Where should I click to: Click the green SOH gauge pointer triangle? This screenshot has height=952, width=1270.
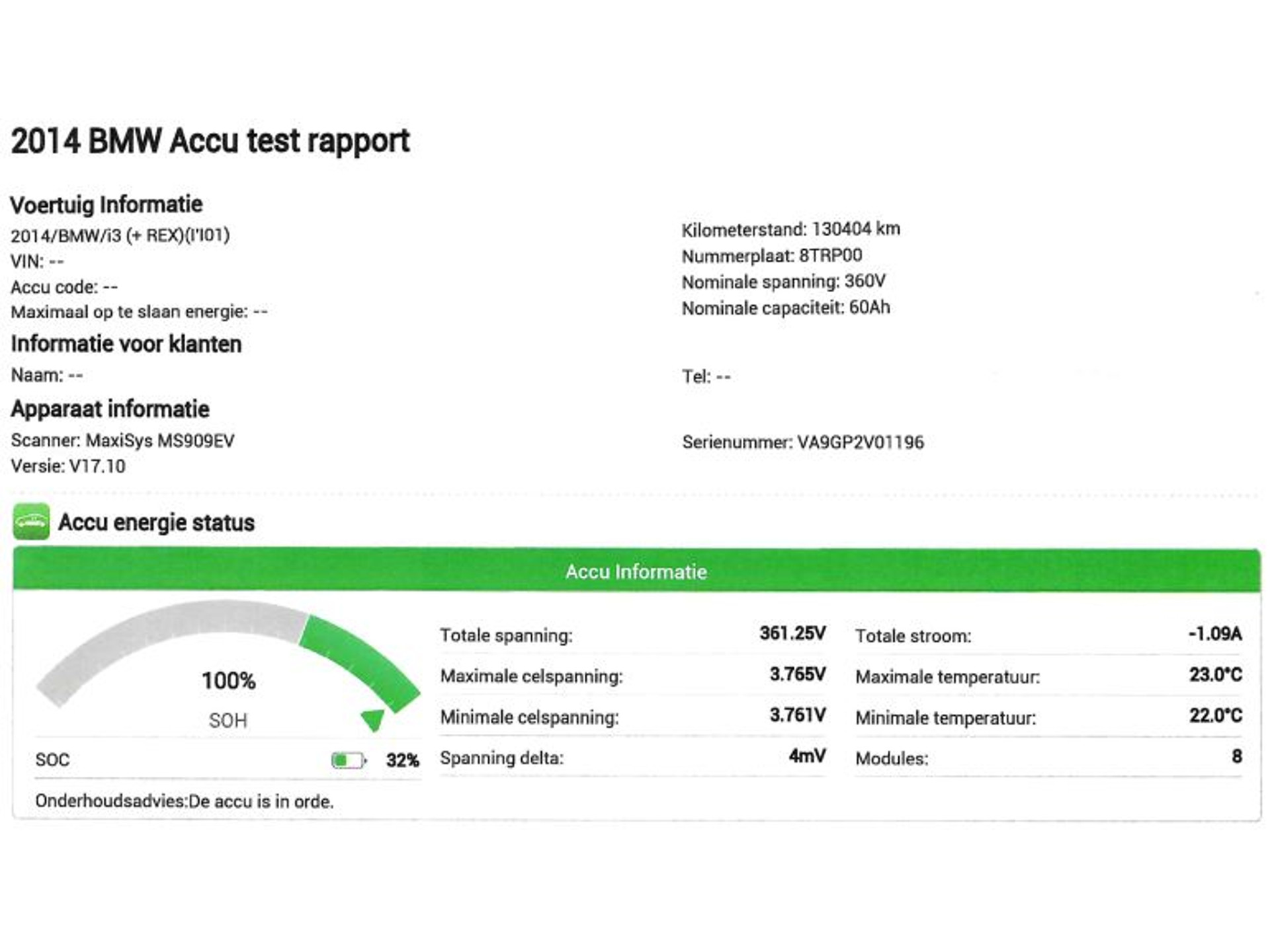tap(373, 719)
